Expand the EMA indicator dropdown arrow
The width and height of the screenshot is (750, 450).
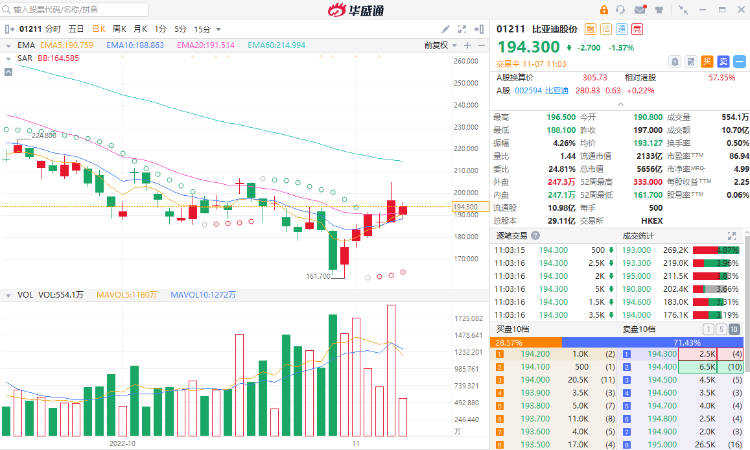pos(8,46)
